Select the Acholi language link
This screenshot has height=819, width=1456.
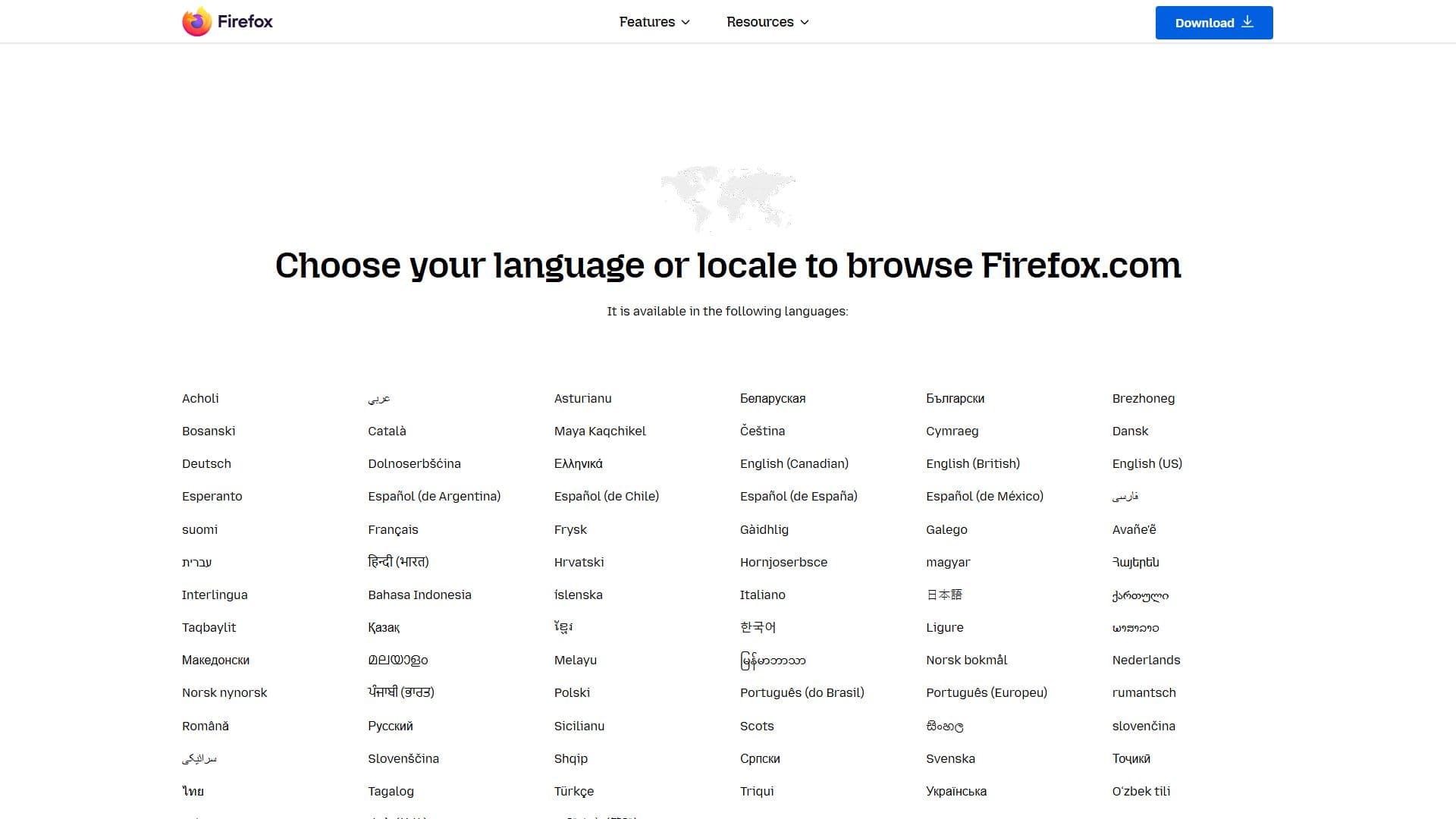tap(200, 398)
